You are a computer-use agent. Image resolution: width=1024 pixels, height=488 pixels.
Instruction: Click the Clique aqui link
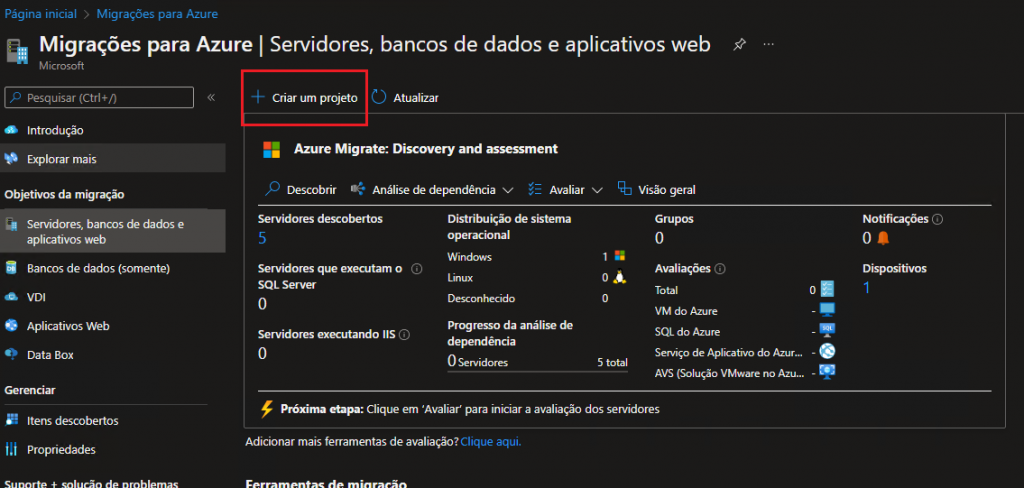tap(490, 441)
